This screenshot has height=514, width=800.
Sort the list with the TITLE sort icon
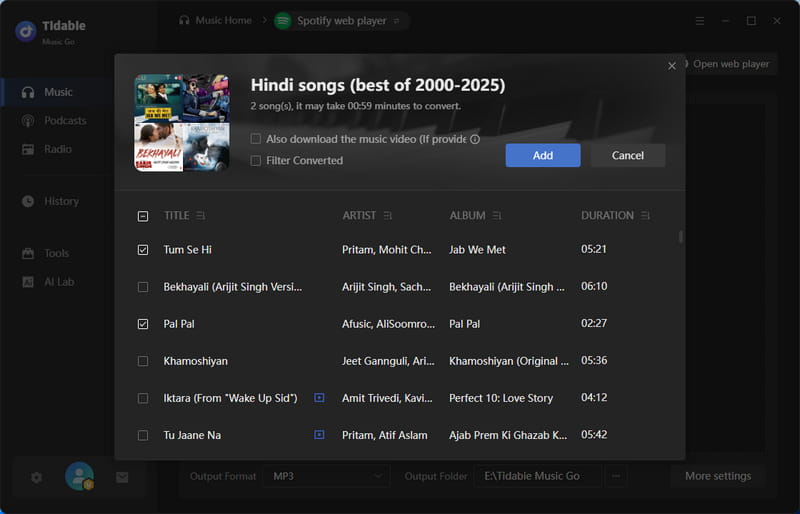(201, 216)
